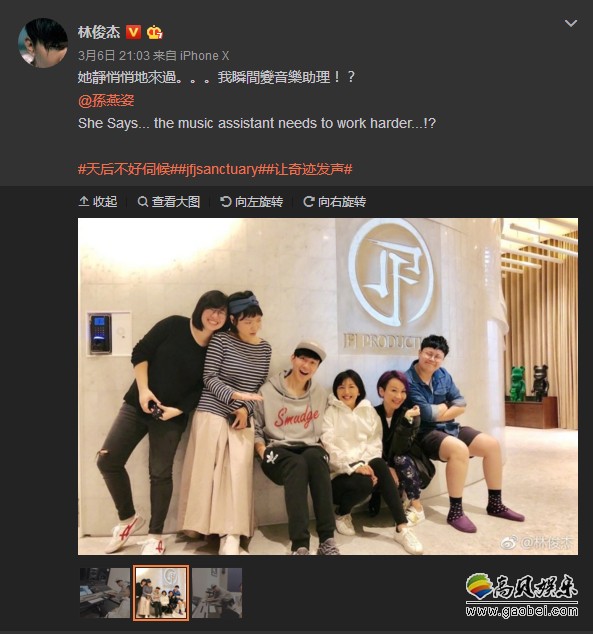
Task: Collapse the image with 收起 button
Action: point(98,201)
